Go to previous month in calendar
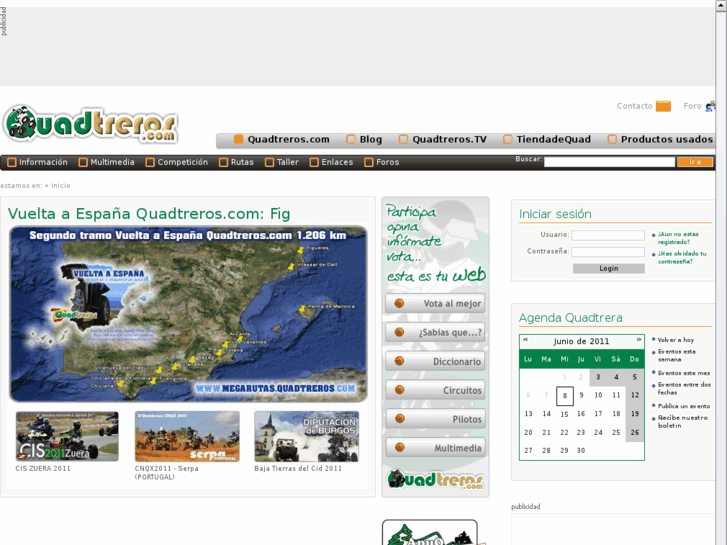Image resolution: width=727 pixels, height=545 pixels. coord(526,340)
